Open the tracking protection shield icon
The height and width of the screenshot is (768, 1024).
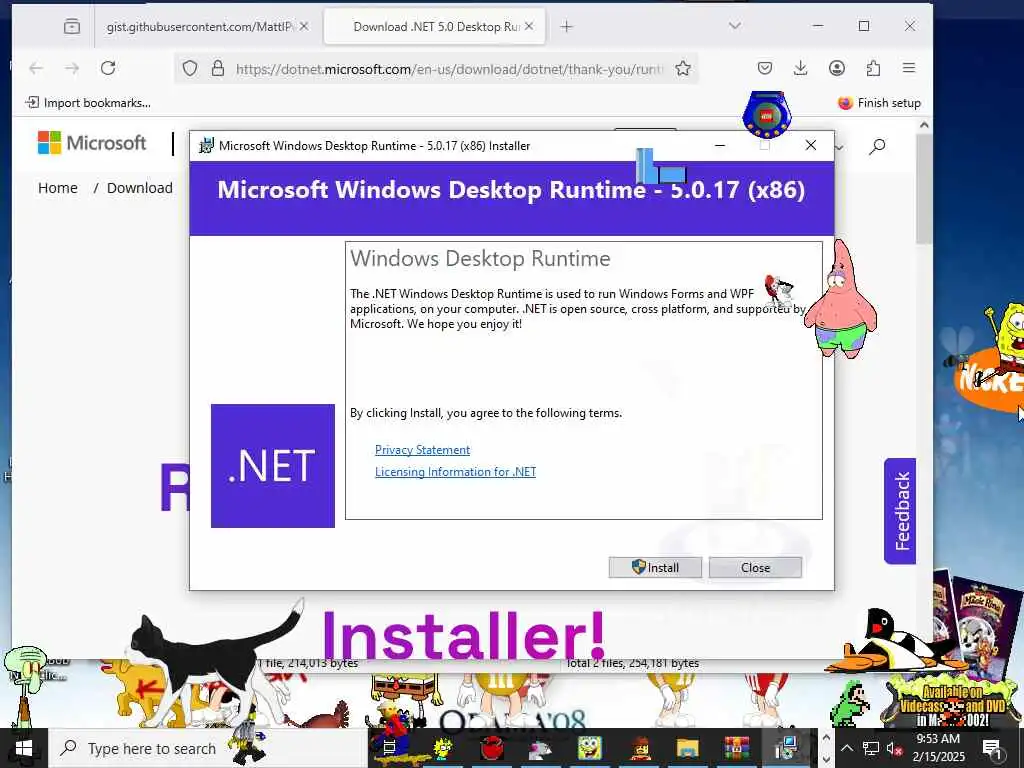tap(189, 68)
